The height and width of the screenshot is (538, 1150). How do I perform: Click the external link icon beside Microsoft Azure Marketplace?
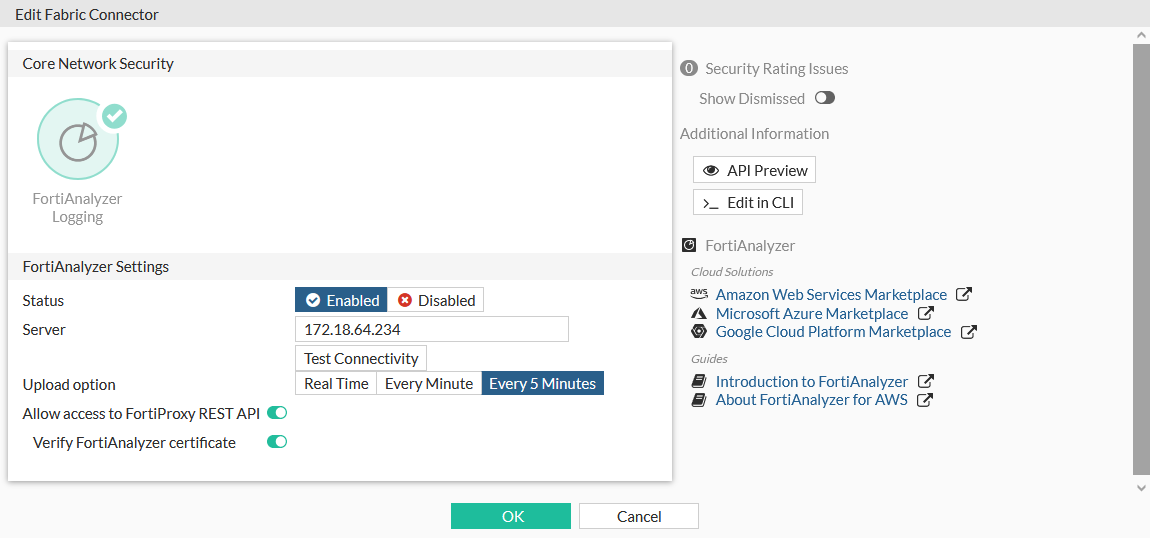tap(926, 314)
